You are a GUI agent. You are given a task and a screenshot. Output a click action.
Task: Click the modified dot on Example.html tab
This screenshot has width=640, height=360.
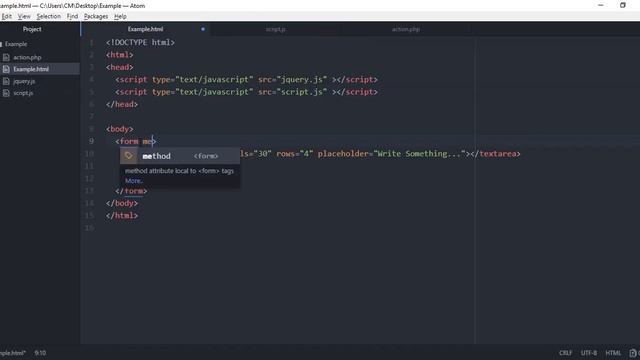click(203, 29)
